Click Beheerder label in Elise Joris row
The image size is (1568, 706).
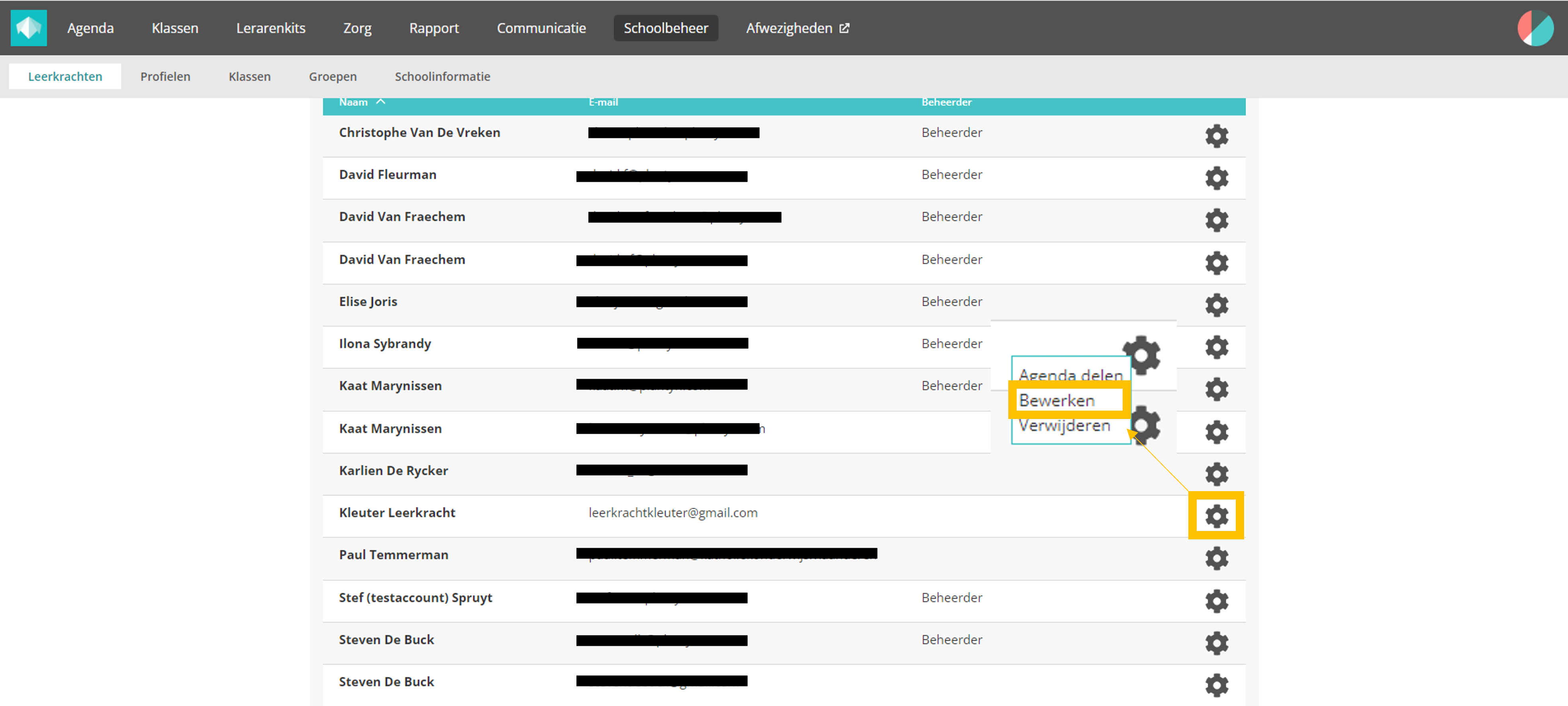click(x=951, y=301)
